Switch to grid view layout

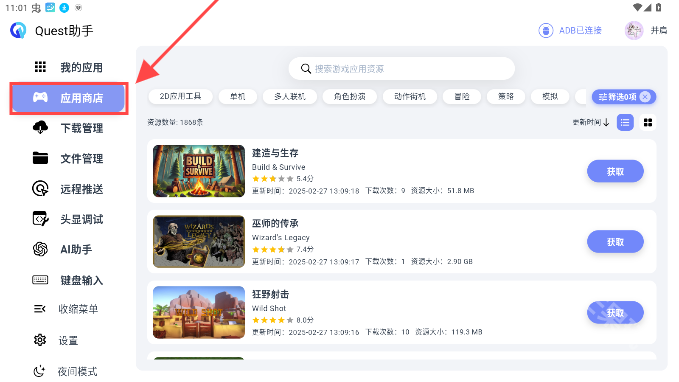(x=648, y=123)
